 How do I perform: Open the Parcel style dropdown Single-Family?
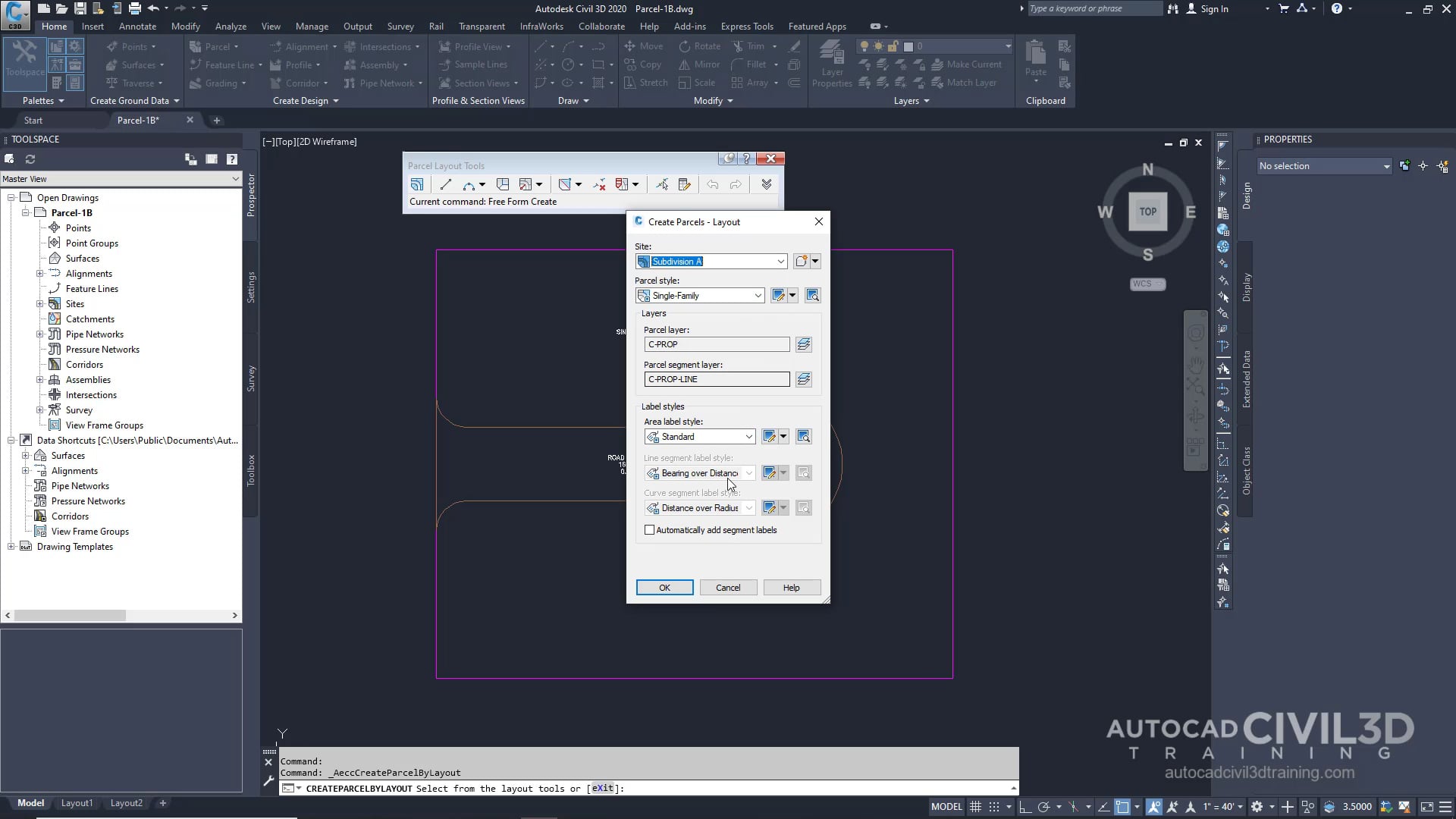pos(758,295)
